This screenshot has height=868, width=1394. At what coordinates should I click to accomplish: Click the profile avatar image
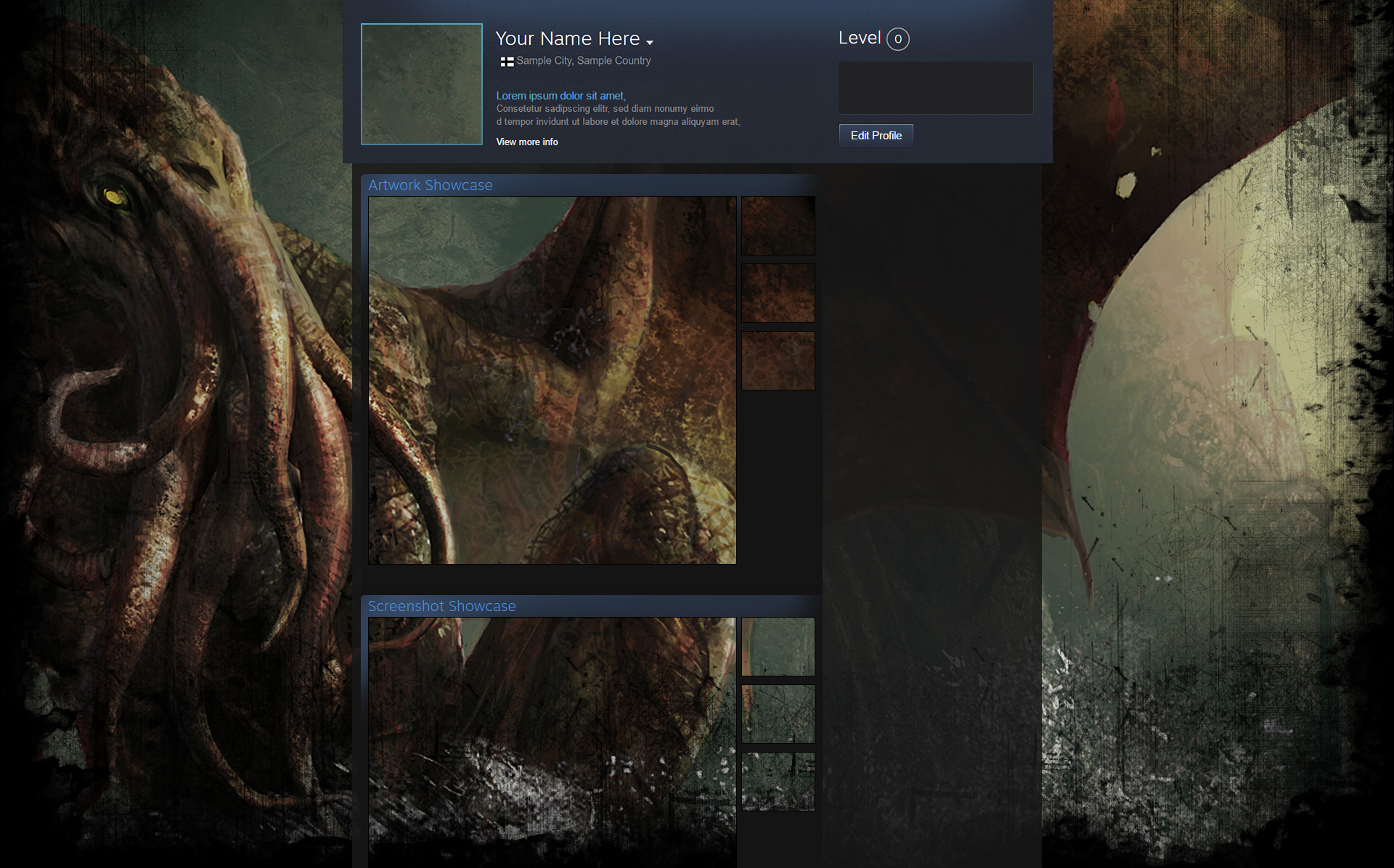tap(421, 84)
